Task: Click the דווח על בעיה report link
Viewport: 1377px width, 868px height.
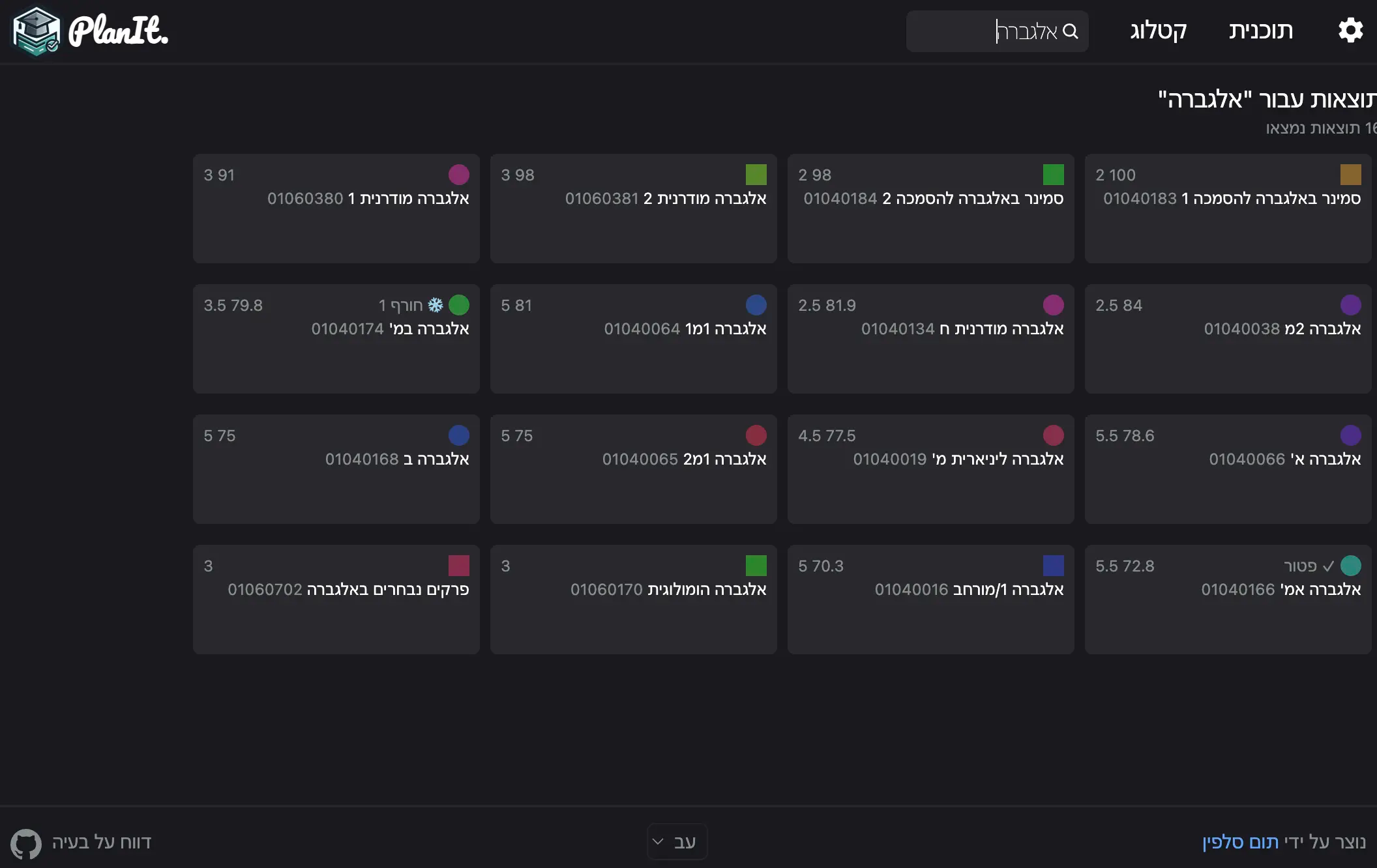Action: [x=101, y=842]
